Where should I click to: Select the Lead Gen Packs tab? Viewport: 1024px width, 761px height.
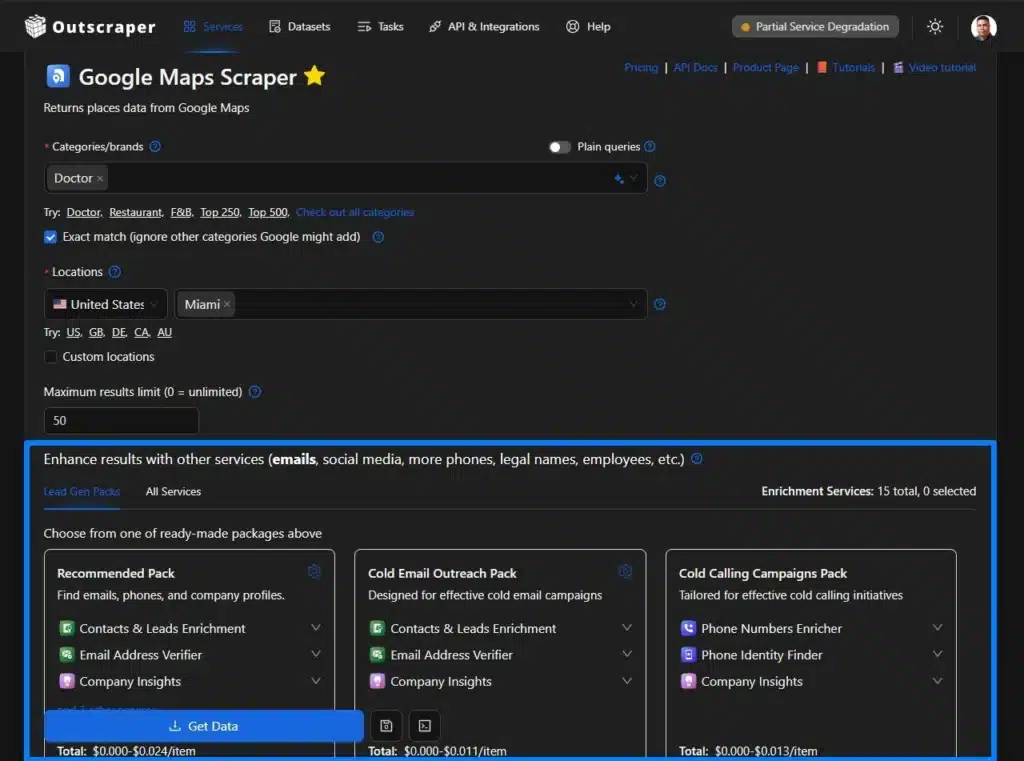tap(82, 491)
